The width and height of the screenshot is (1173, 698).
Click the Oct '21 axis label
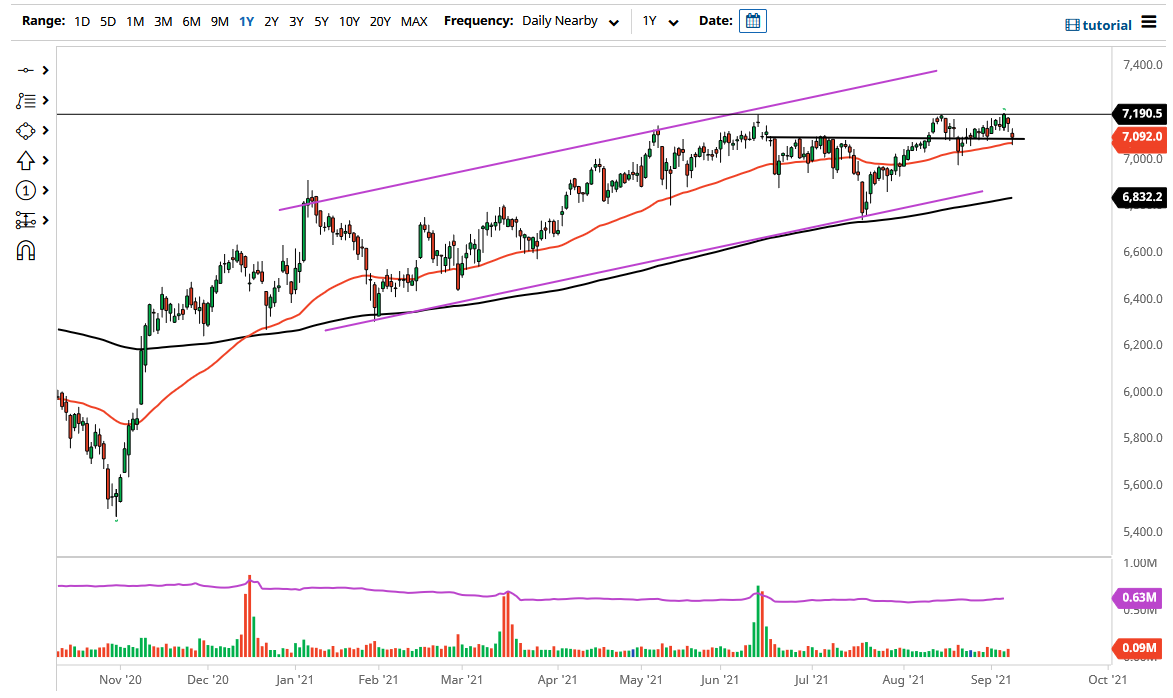[x=1108, y=679]
